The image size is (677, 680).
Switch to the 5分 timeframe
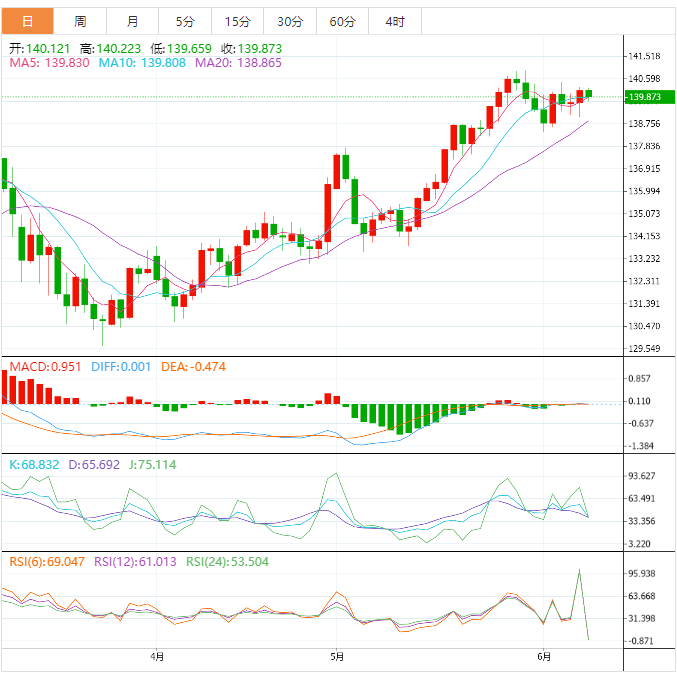(185, 21)
